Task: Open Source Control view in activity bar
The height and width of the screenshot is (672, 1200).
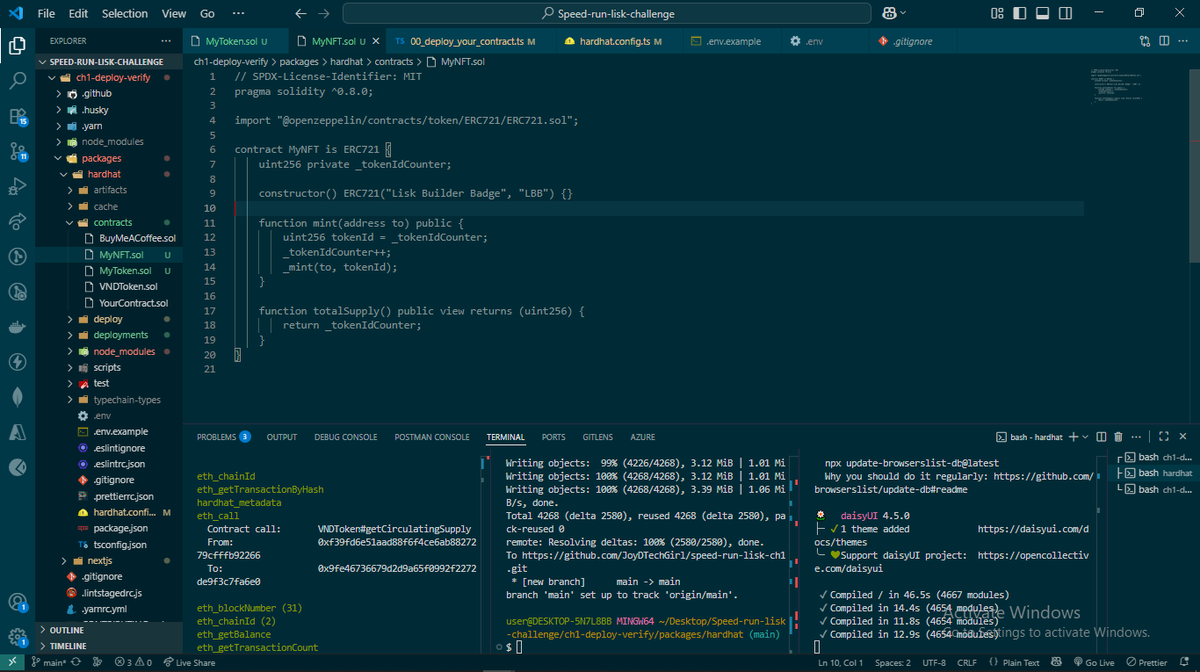Action: (17, 151)
